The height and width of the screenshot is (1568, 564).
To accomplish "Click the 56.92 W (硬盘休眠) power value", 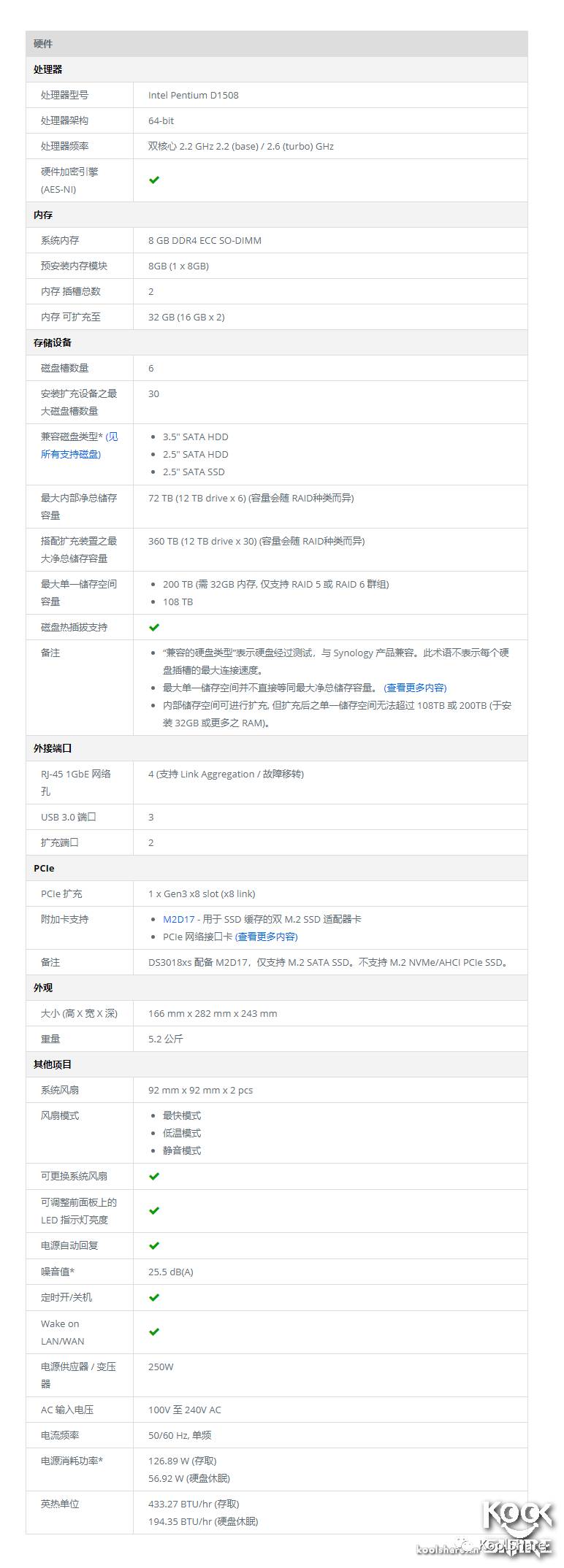I will pyautogui.click(x=189, y=1478).
